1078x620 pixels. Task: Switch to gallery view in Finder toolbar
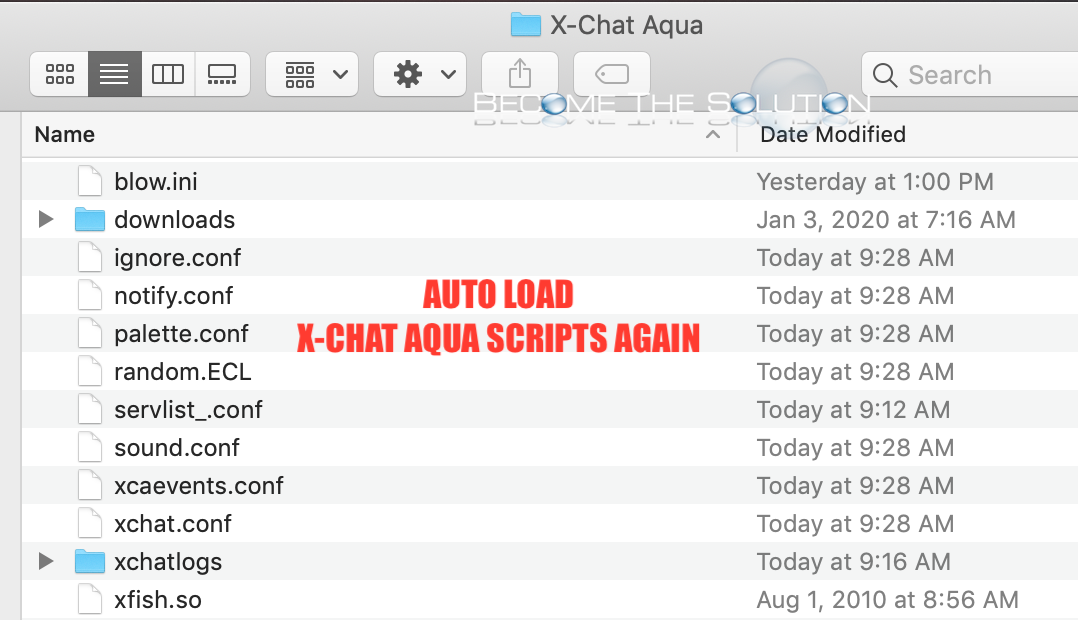(x=222, y=74)
